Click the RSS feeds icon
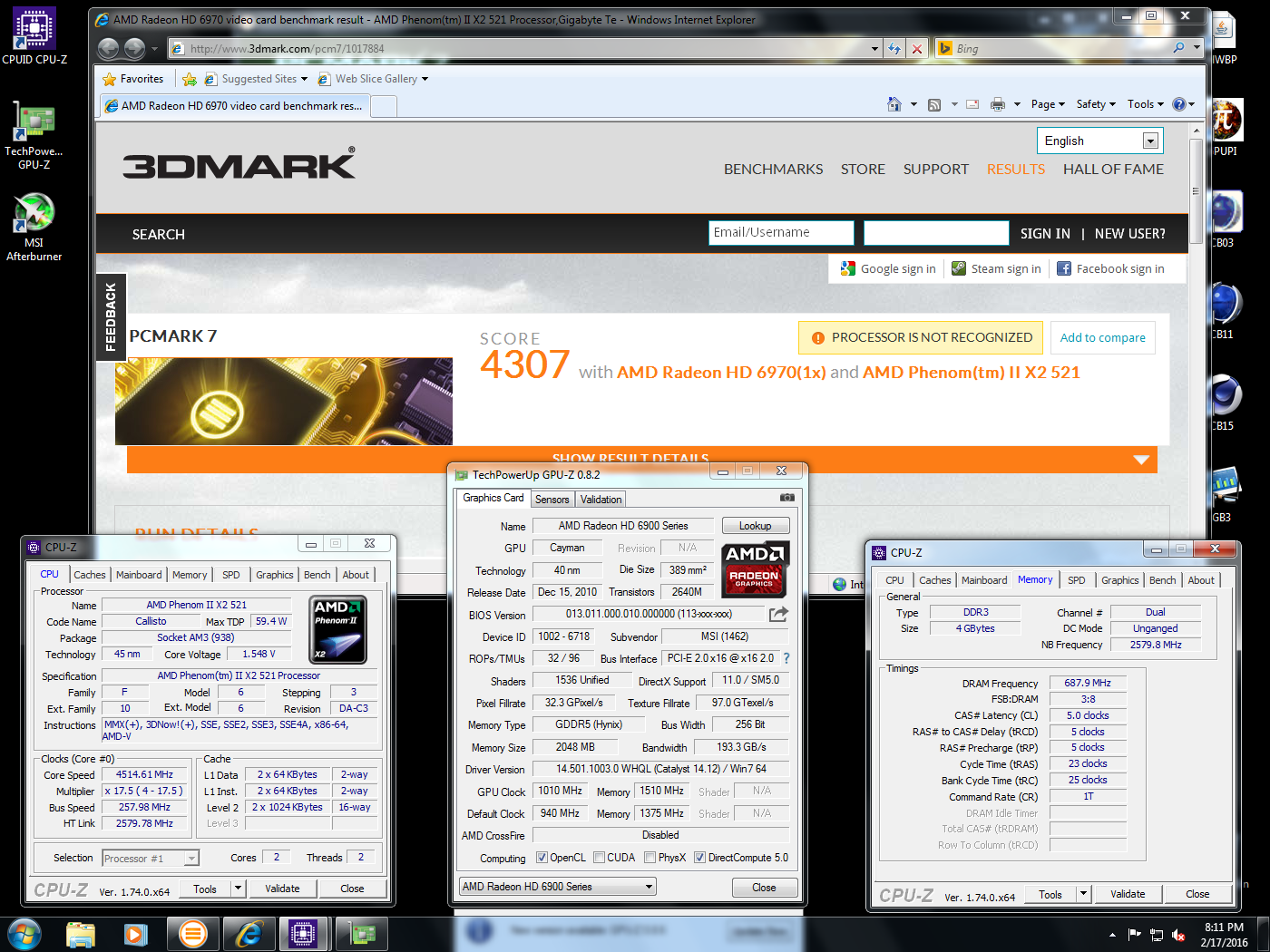1270x952 pixels. 934,105
